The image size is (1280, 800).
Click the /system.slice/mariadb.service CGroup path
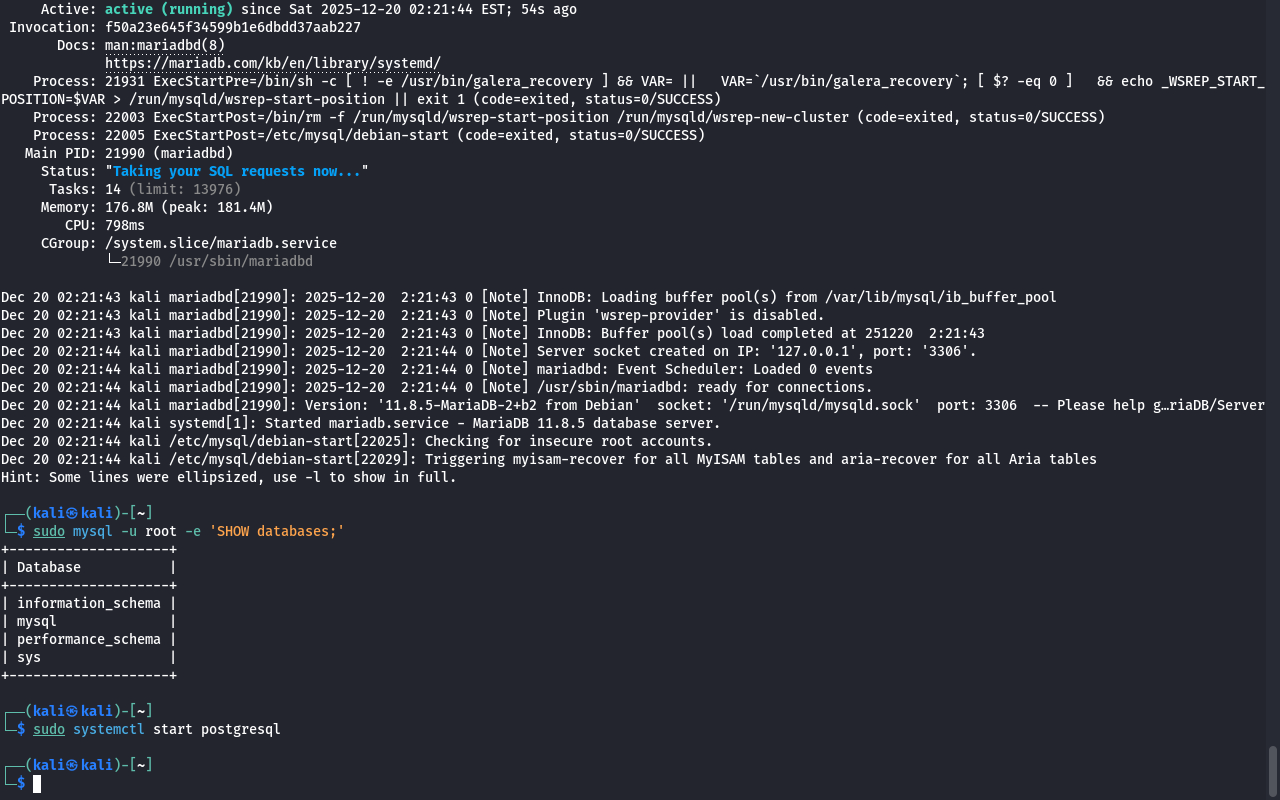click(x=220, y=243)
